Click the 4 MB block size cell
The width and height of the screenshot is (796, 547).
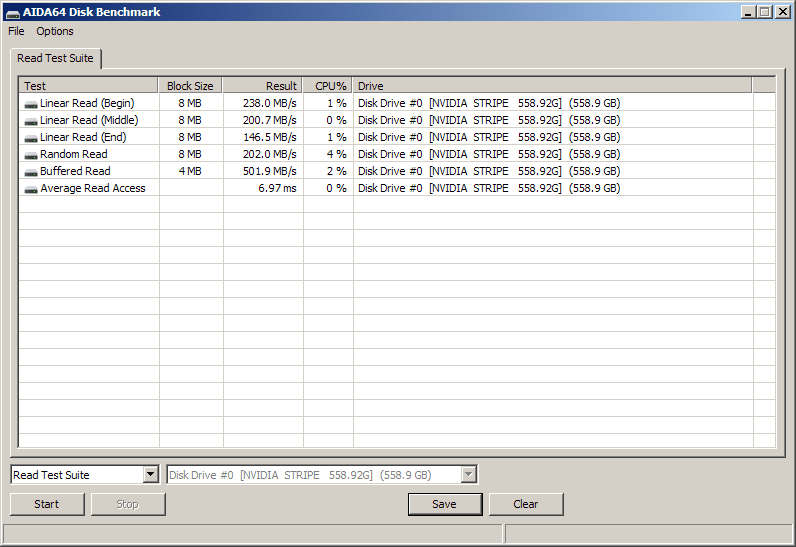click(x=190, y=171)
